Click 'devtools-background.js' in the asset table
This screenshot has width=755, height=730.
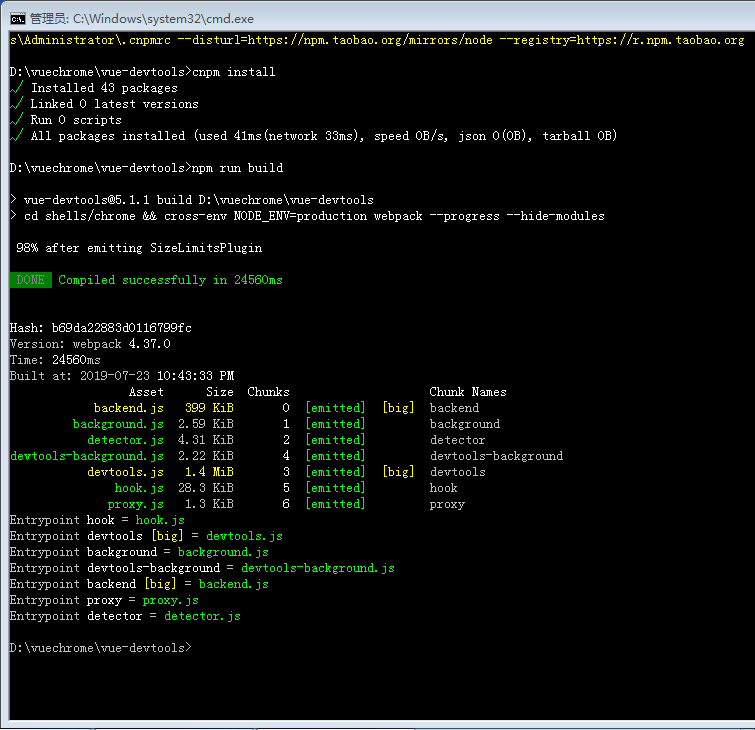pyautogui.click(x=87, y=456)
